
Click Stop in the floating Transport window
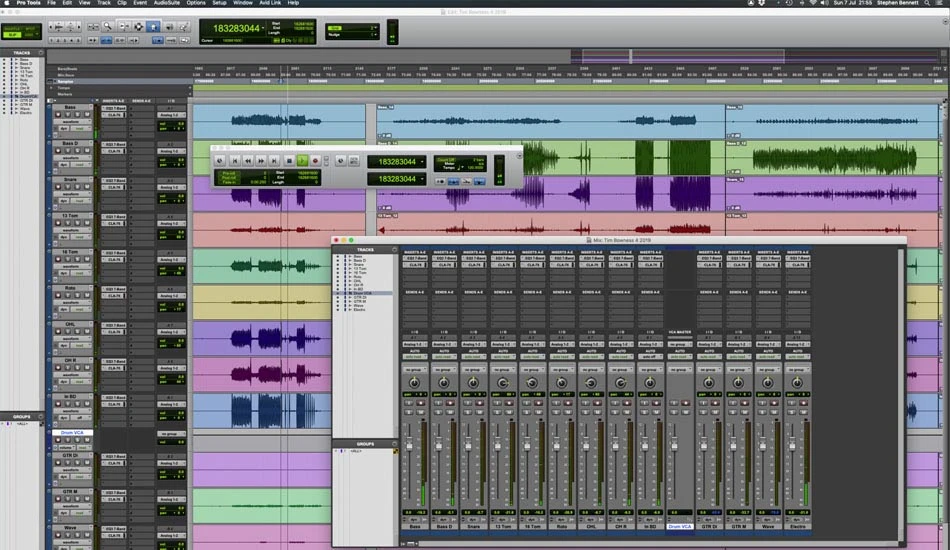coord(290,161)
